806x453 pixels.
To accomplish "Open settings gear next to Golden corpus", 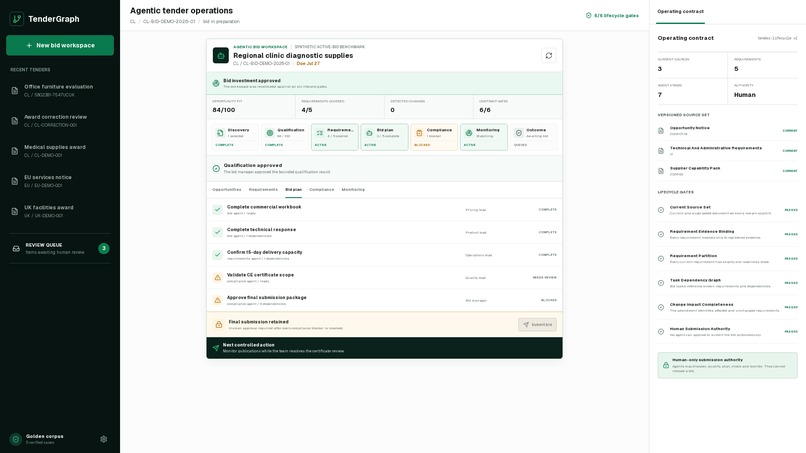I will 103,439.
